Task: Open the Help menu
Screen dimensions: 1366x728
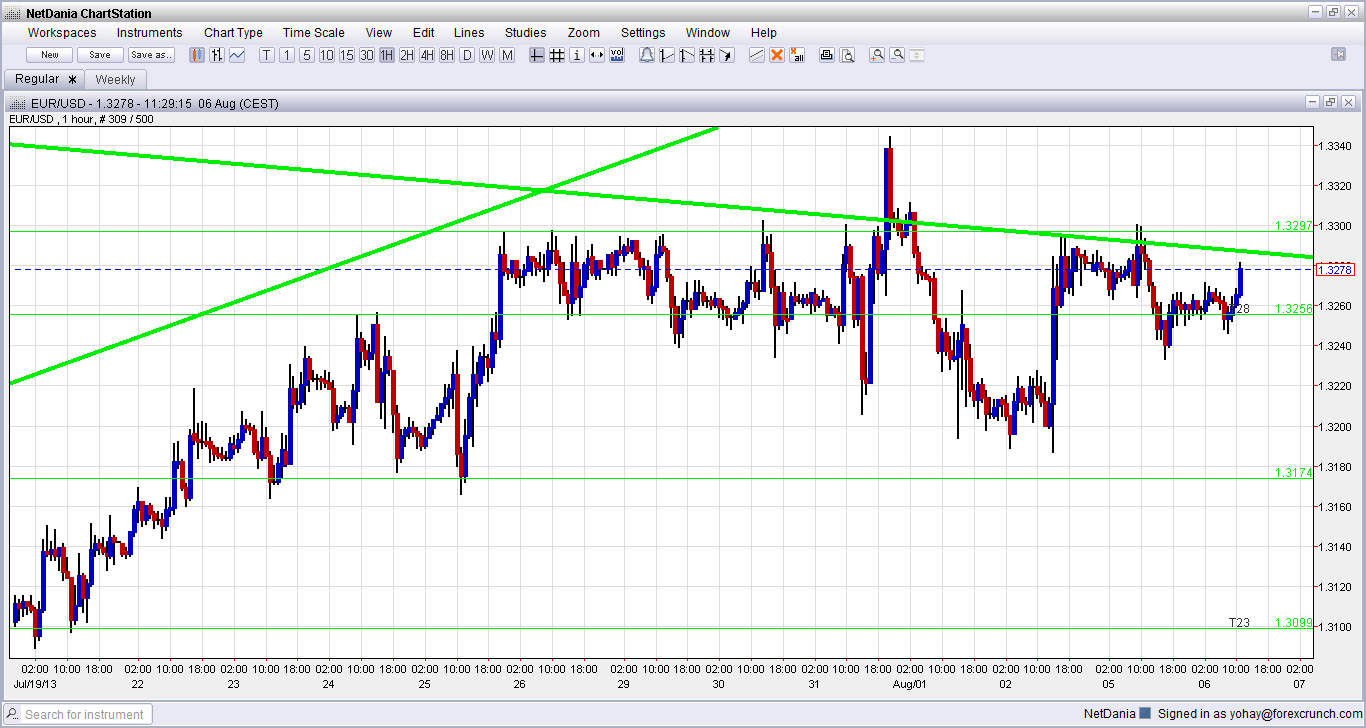Action: (764, 33)
